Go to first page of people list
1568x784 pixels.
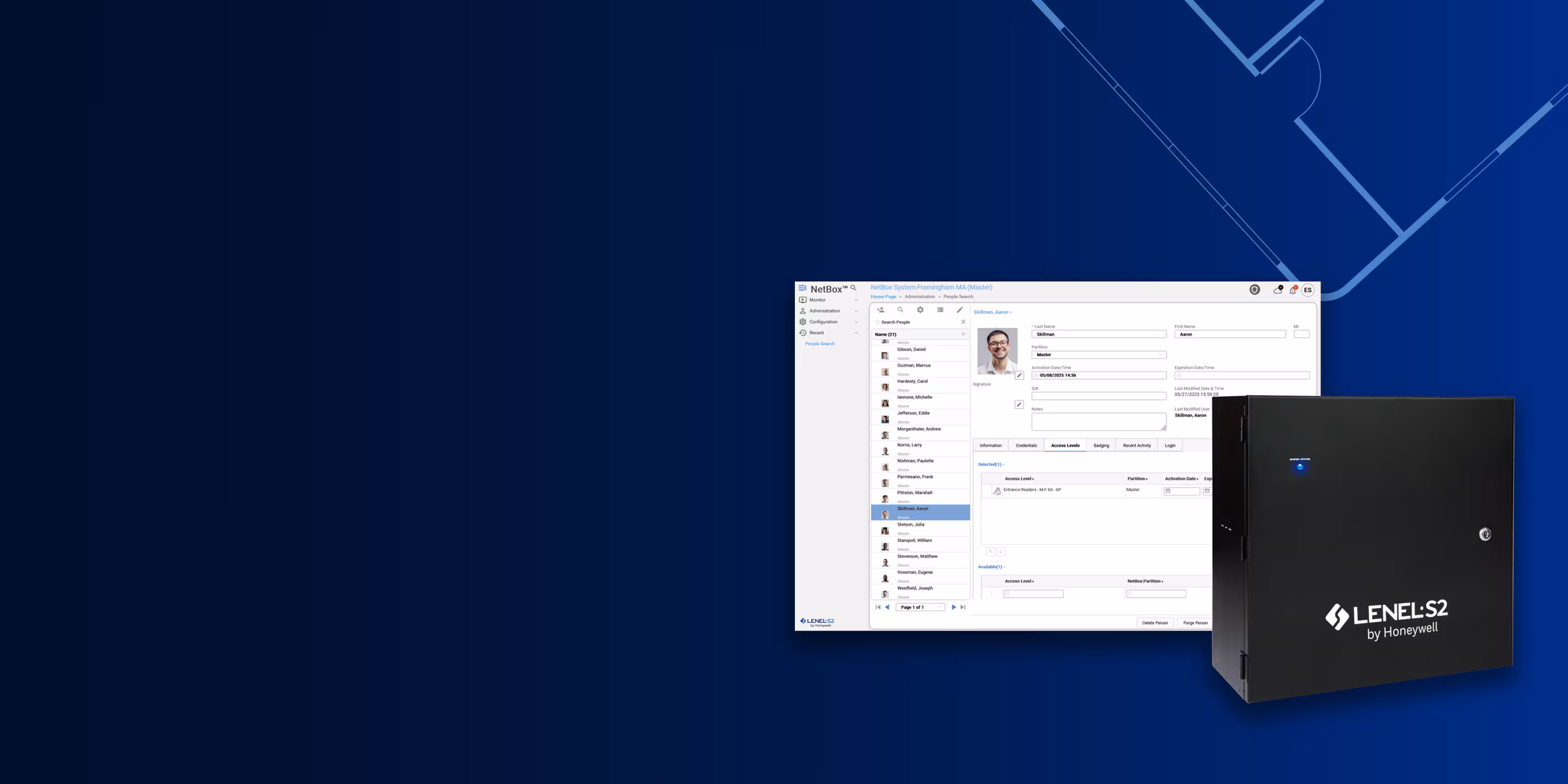coord(878,607)
